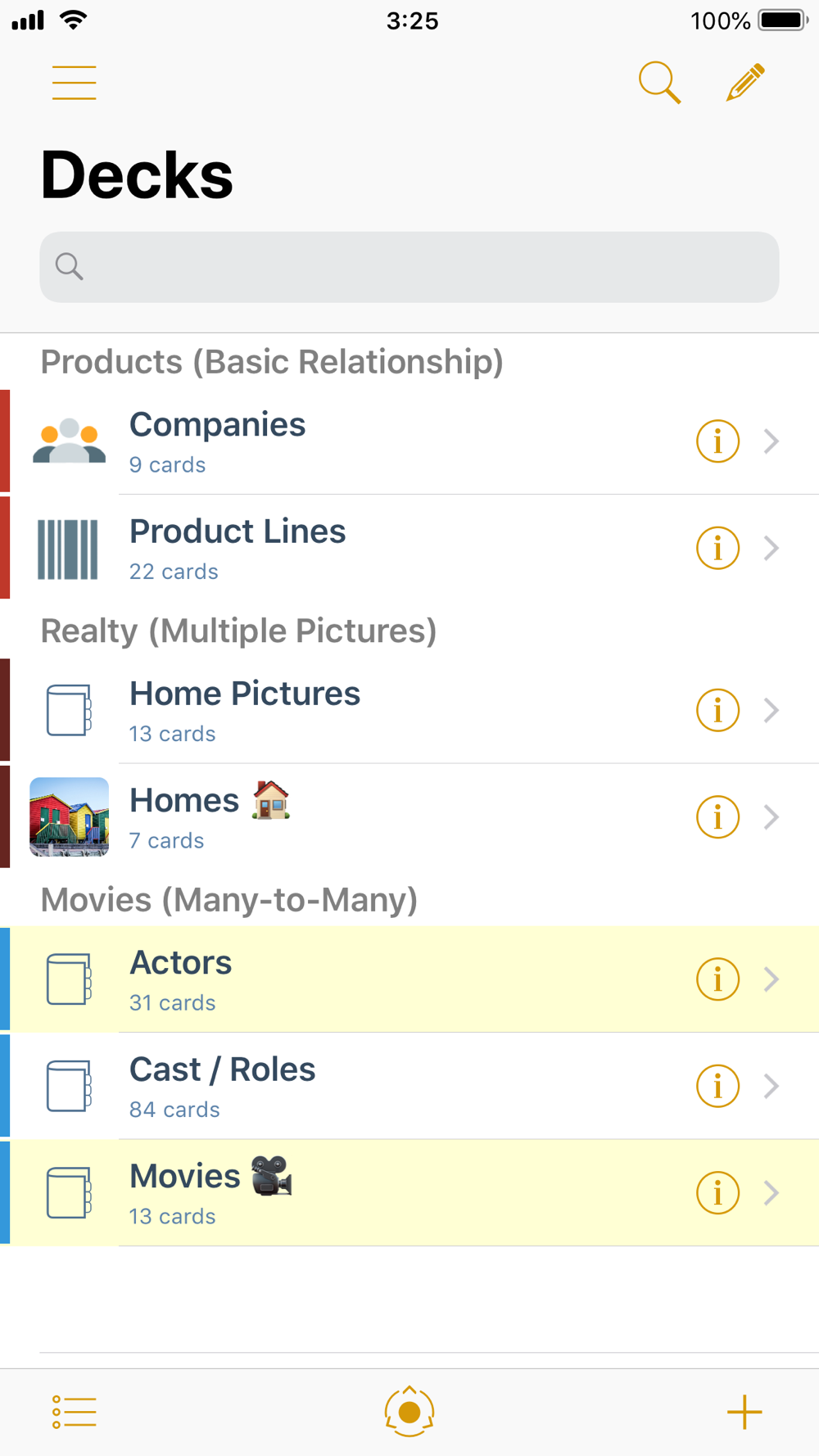Show info for Actors deck
The width and height of the screenshot is (819, 1456).
coord(717,979)
